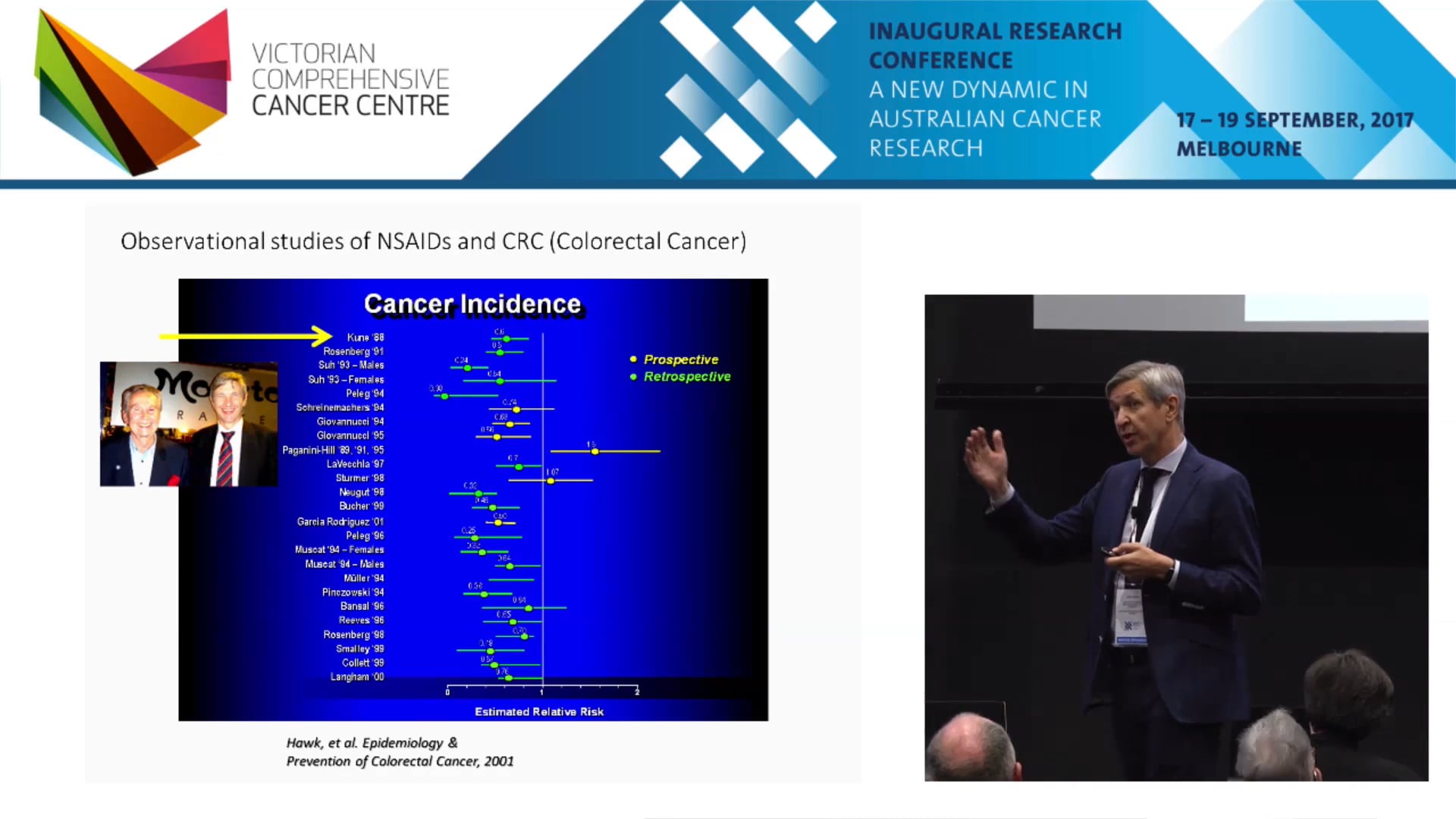This screenshot has width=1456, height=819.
Task: Click the green Peleg '94 data point
Action: 444,396
